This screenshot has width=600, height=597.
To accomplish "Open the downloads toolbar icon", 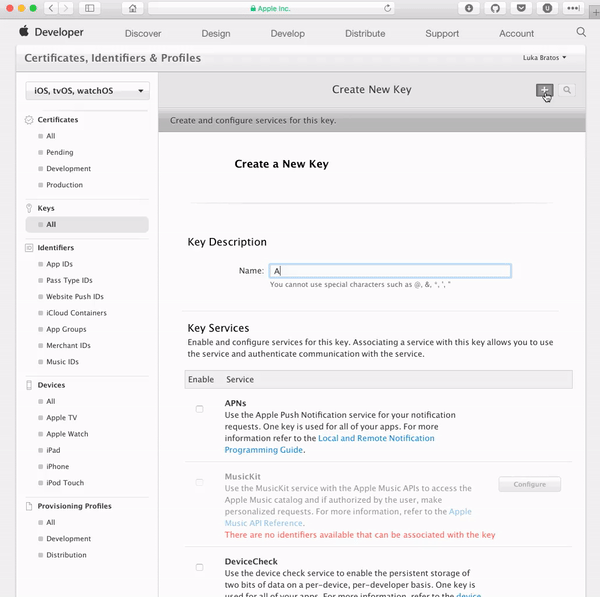I will click(469, 8).
